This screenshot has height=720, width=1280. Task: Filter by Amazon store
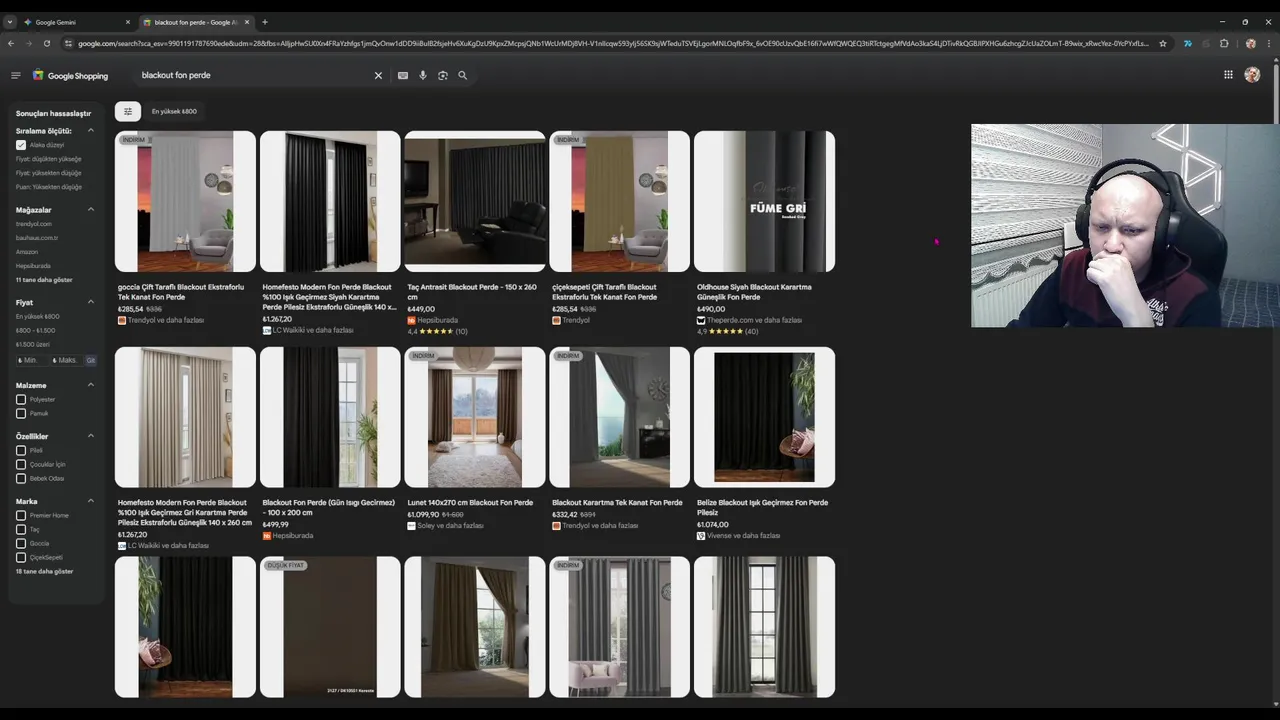27,252
